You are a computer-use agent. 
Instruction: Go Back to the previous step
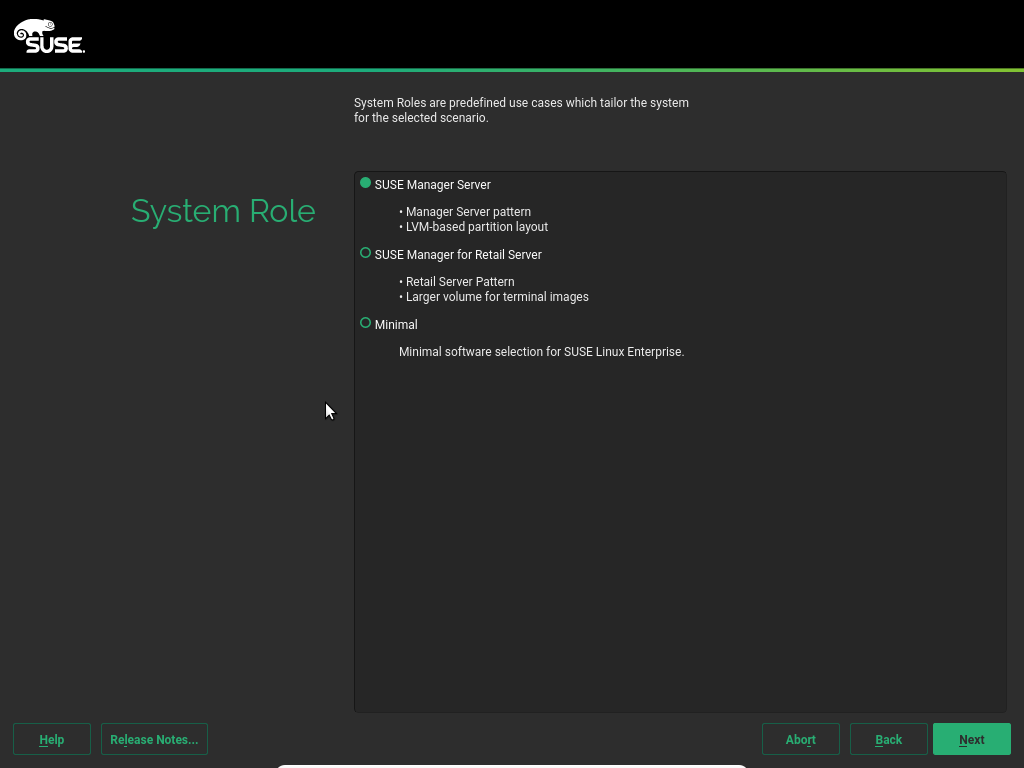[888, 739]
